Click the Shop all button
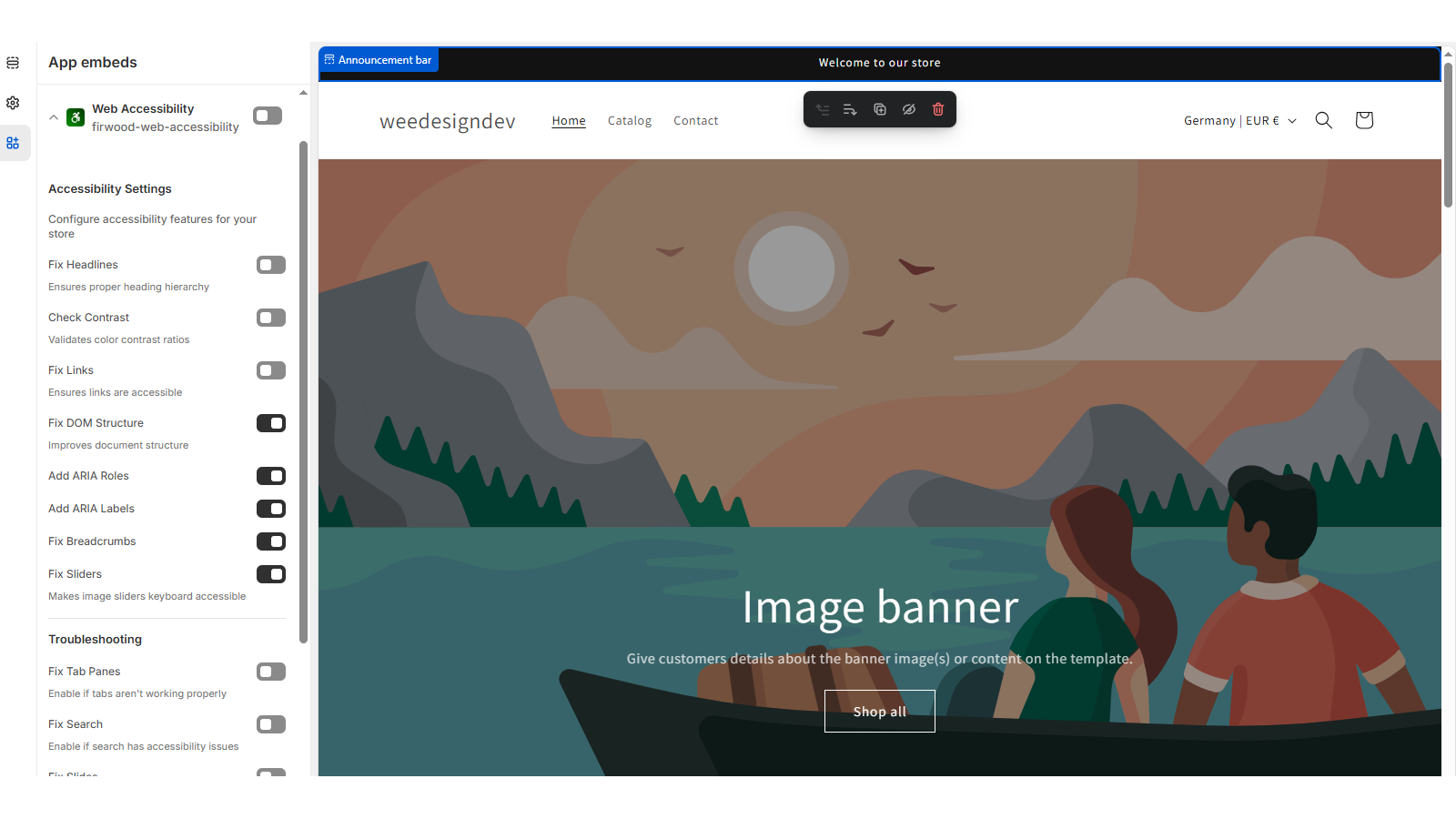 click(879, 711)
